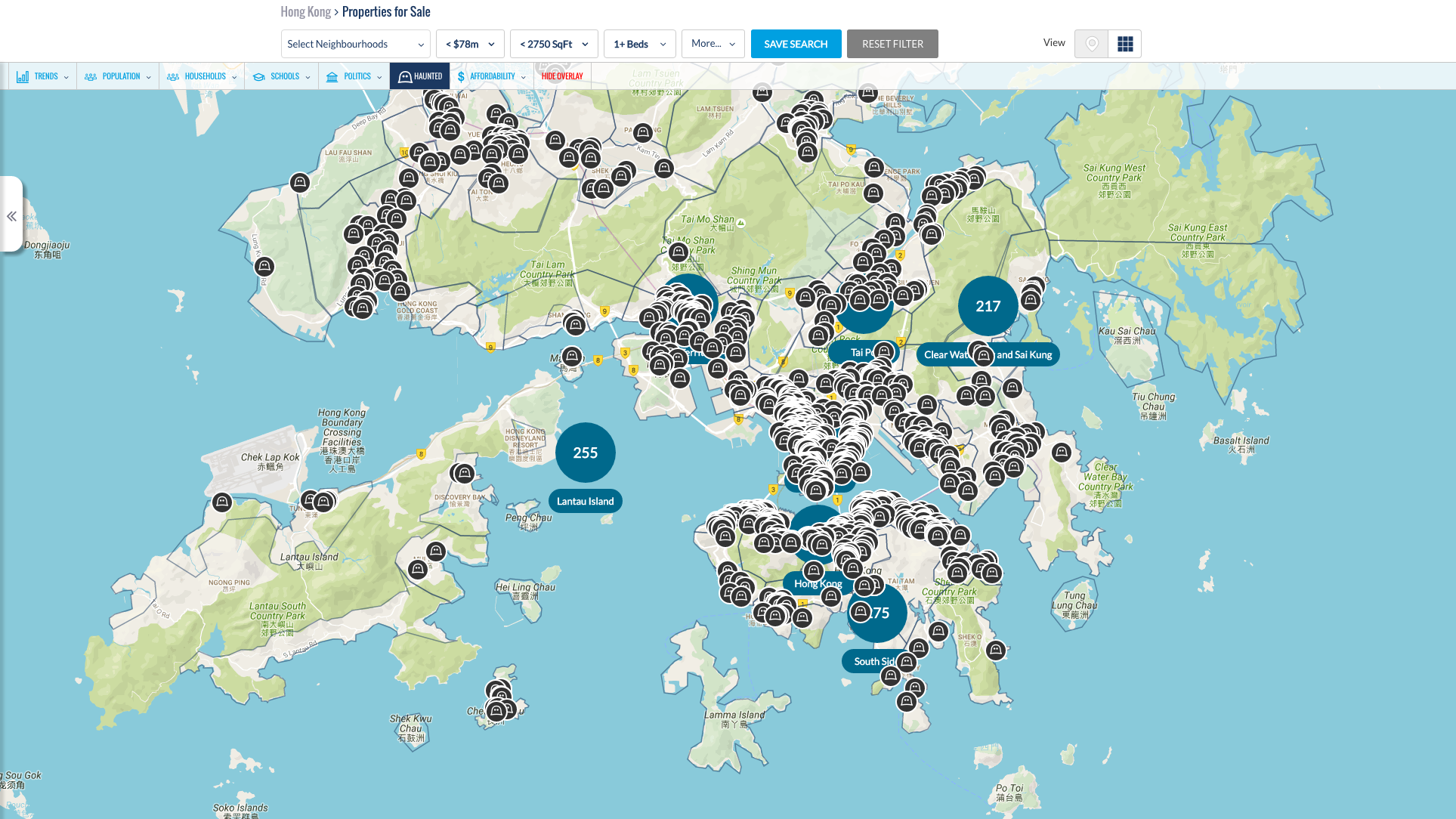Expand the Schools chevron arrow

[x=308, y=77]
